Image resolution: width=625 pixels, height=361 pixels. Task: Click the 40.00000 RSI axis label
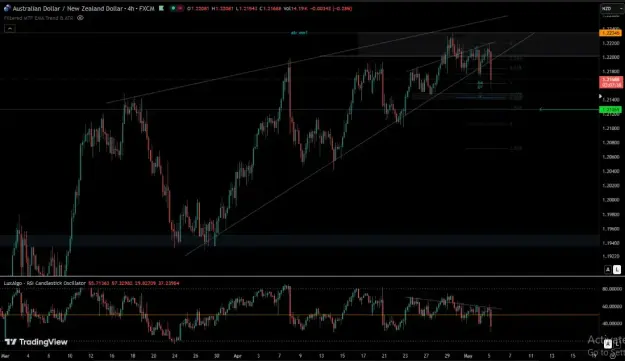tap(611, 324)
